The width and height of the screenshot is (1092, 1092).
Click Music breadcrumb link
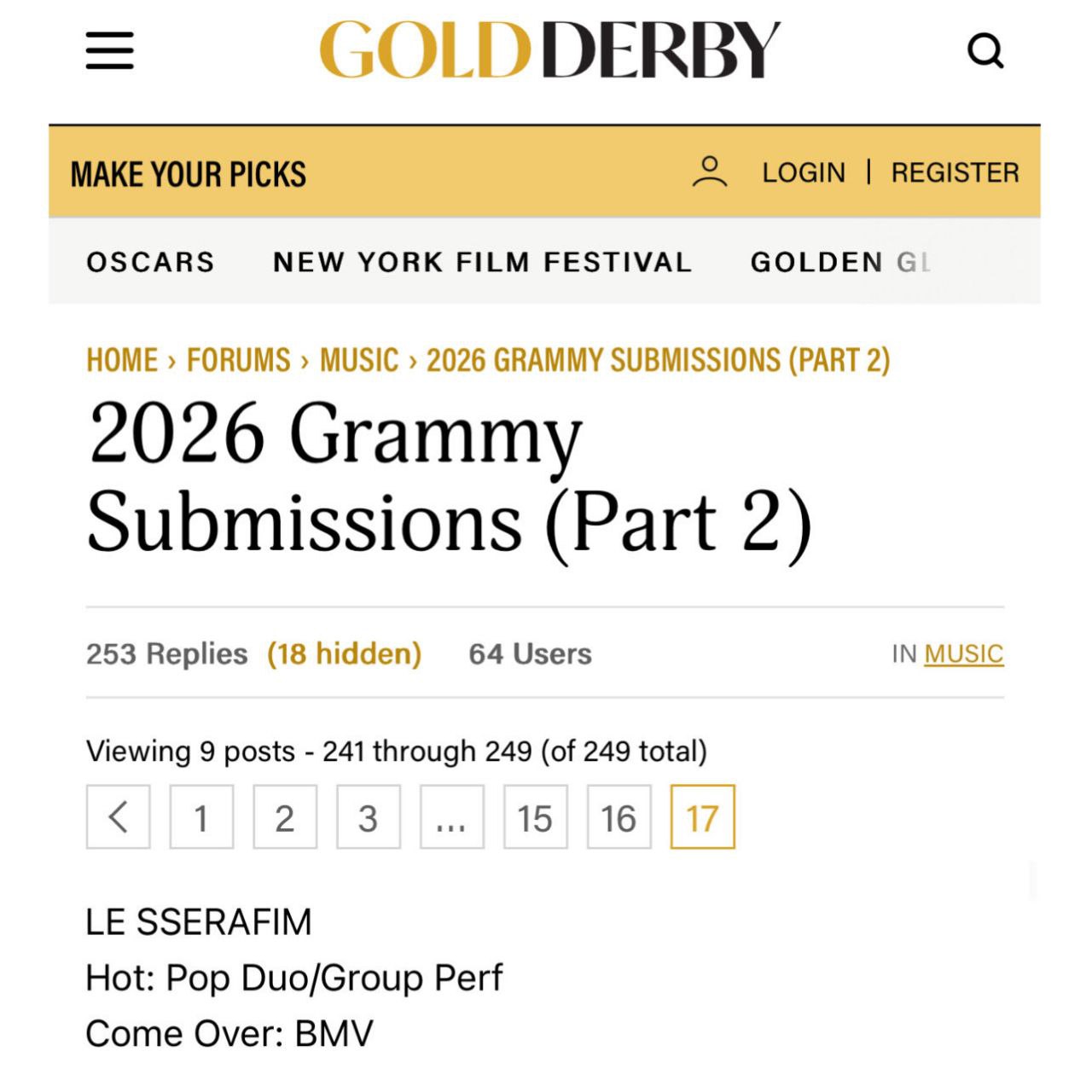click(359, 360)
